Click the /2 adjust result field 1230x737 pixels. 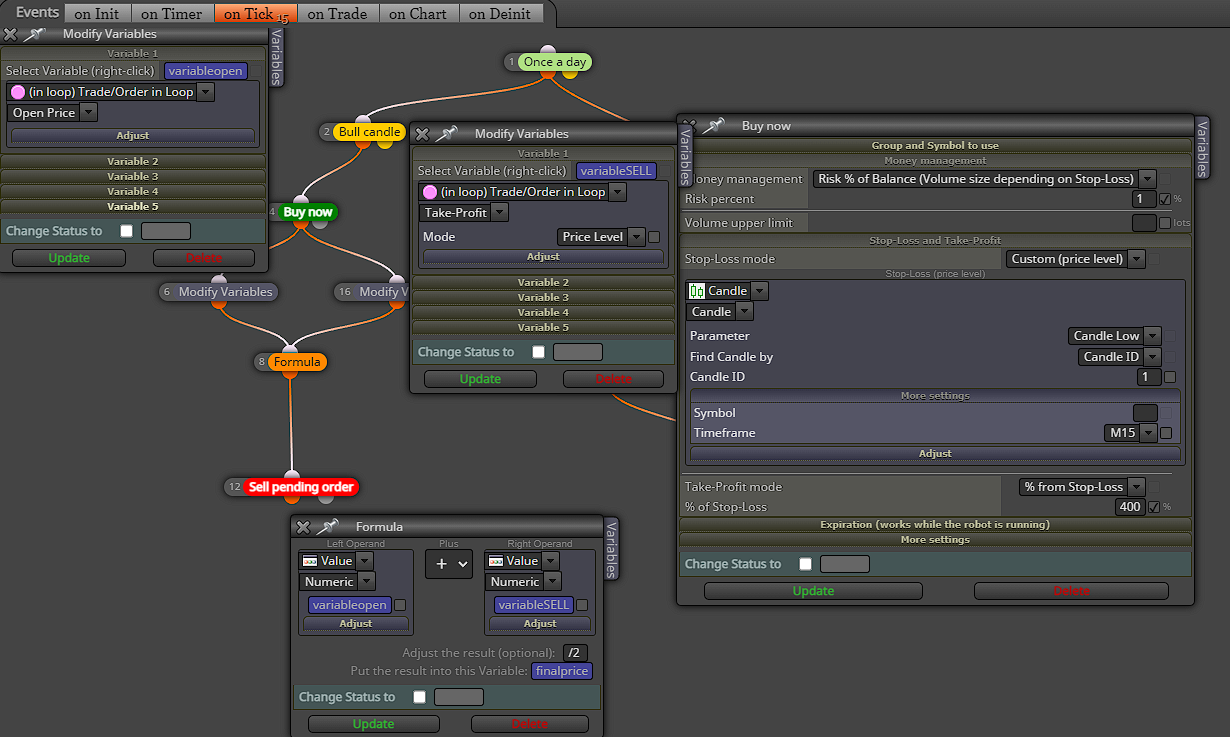(x=576, y=653)
